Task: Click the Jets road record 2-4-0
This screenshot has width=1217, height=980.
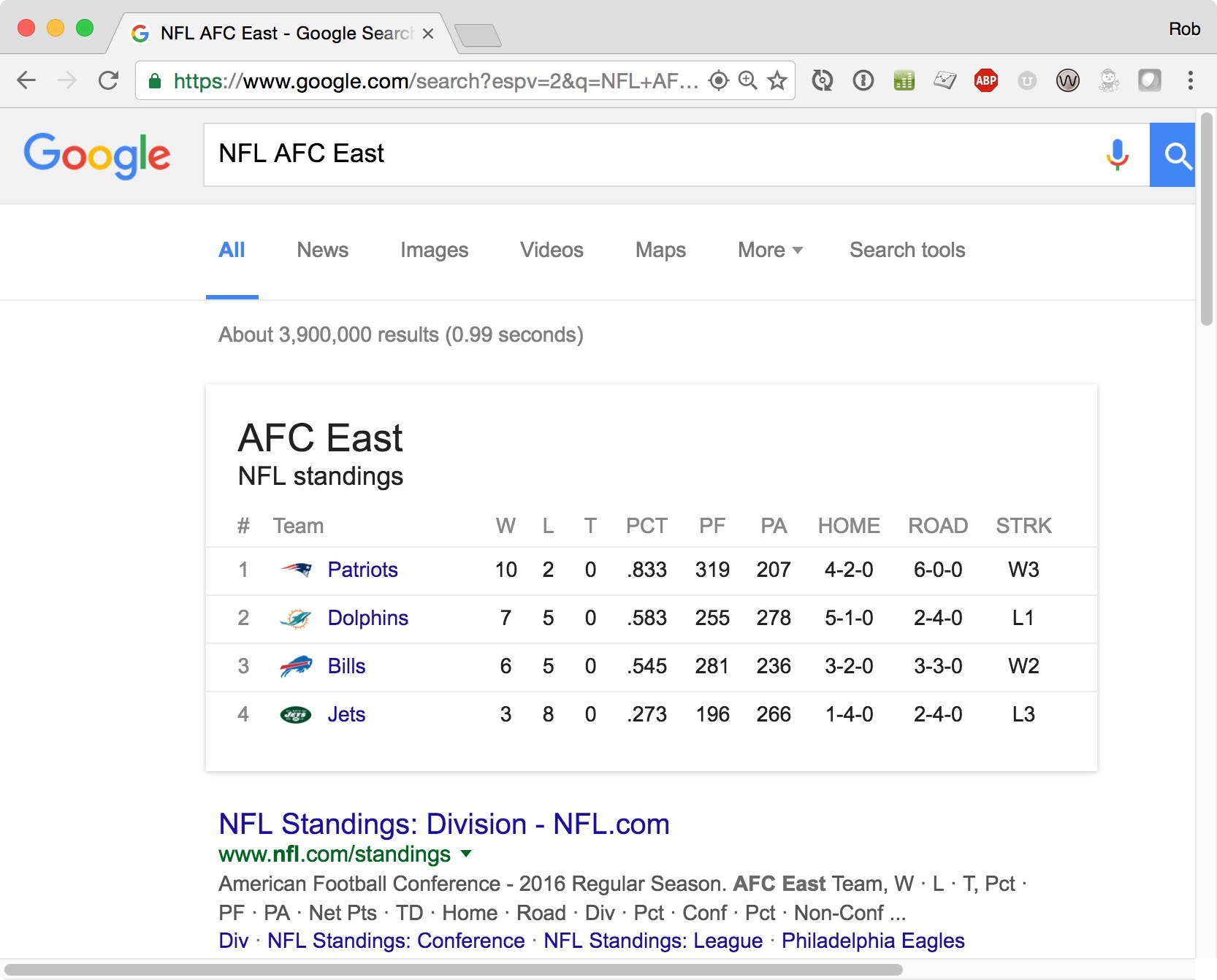Action: (938, 714)
